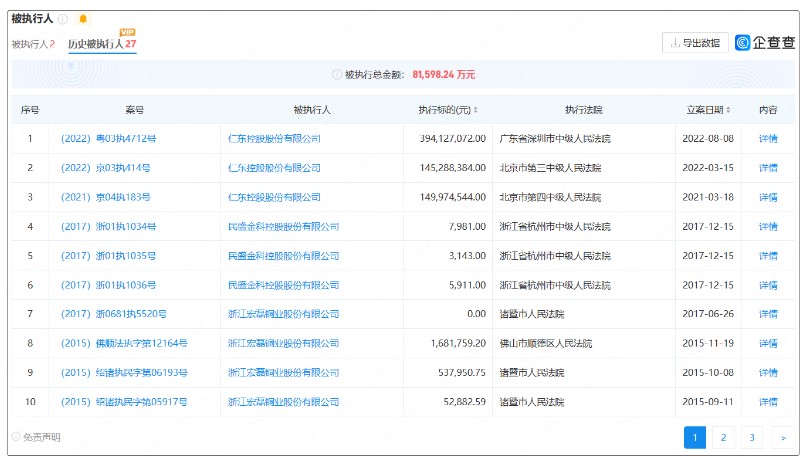Switch to the 被执行人 2 tab
This screenshot has height=467, width=810.
pyautogui.click(x=33, y=44)
